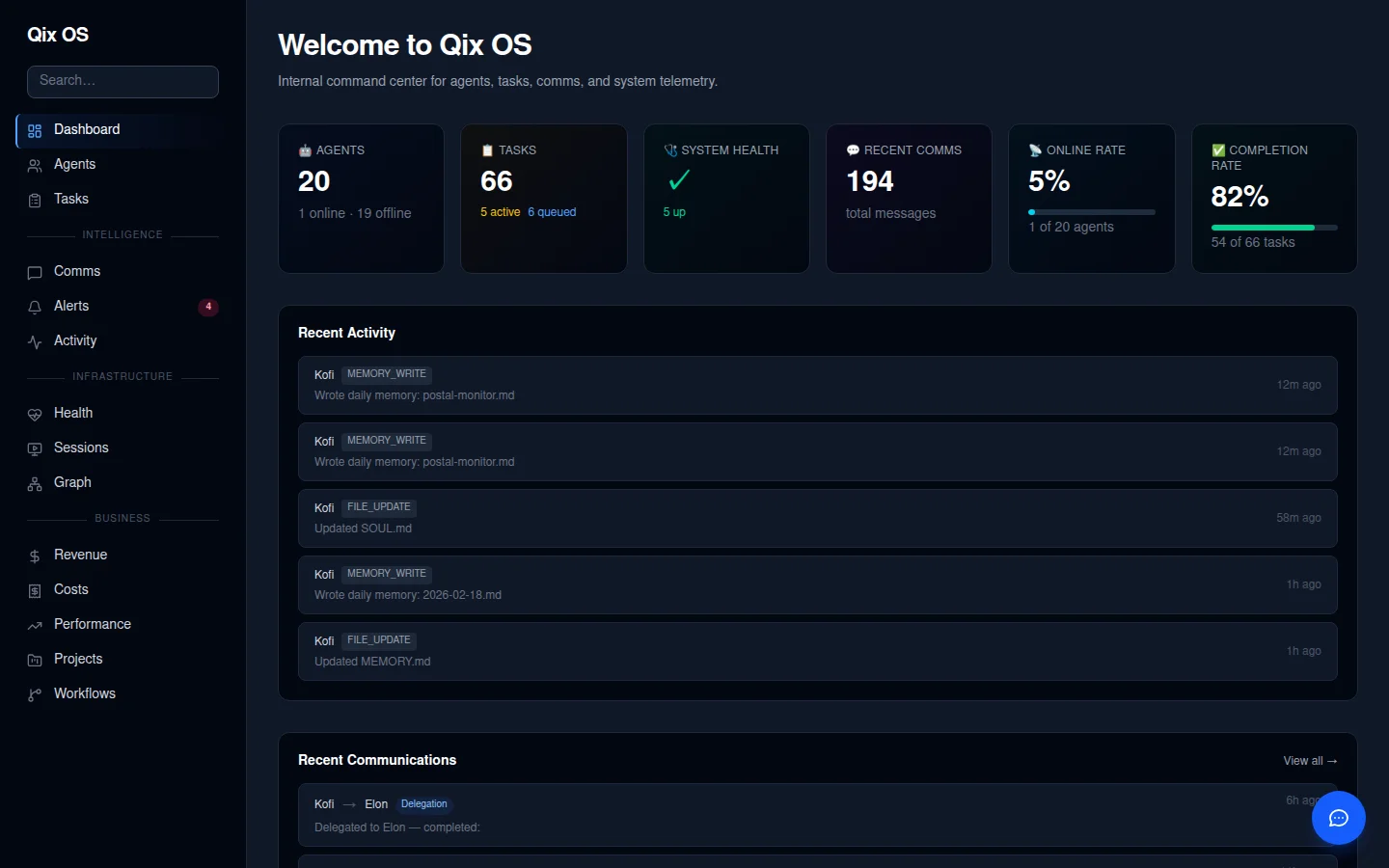Click View all communications link

pos(1309,761)
